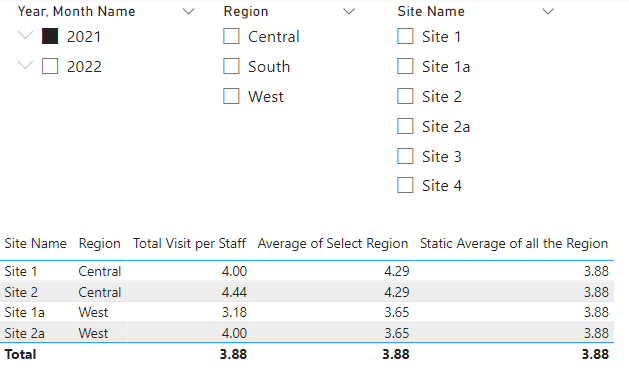Tick the Site 2a slicer checkbox
The width and height of the screenshot is (629, 368).
tap(405, 126)
